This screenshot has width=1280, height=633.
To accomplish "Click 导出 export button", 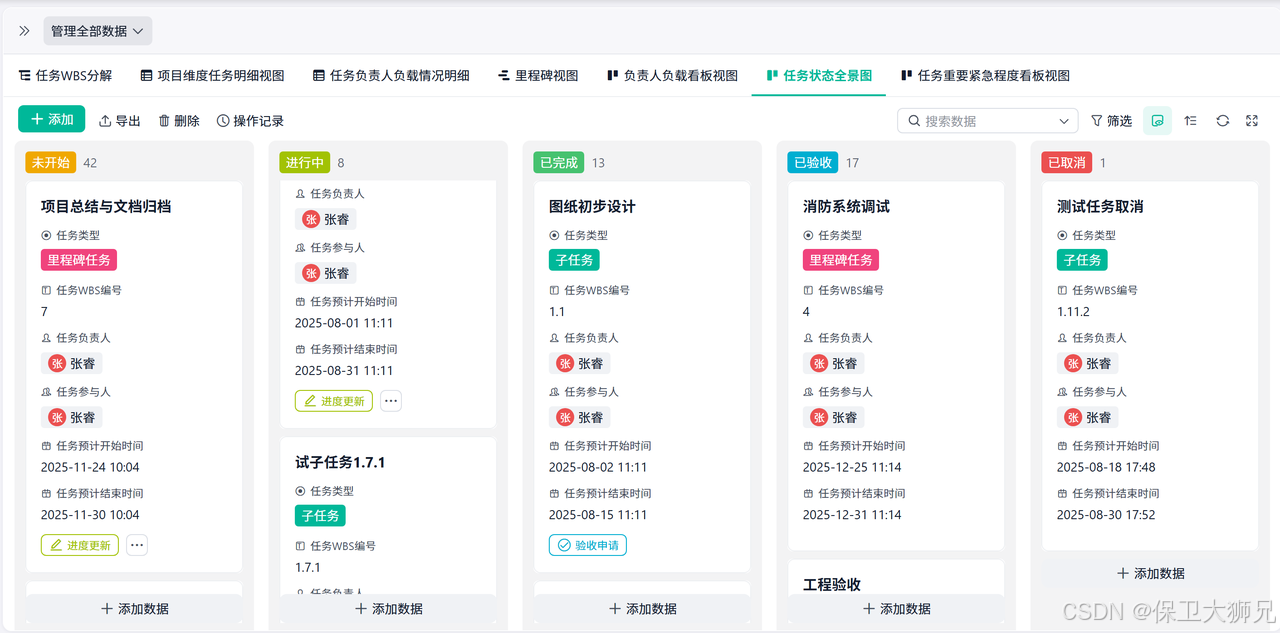I will click(120, 121).
